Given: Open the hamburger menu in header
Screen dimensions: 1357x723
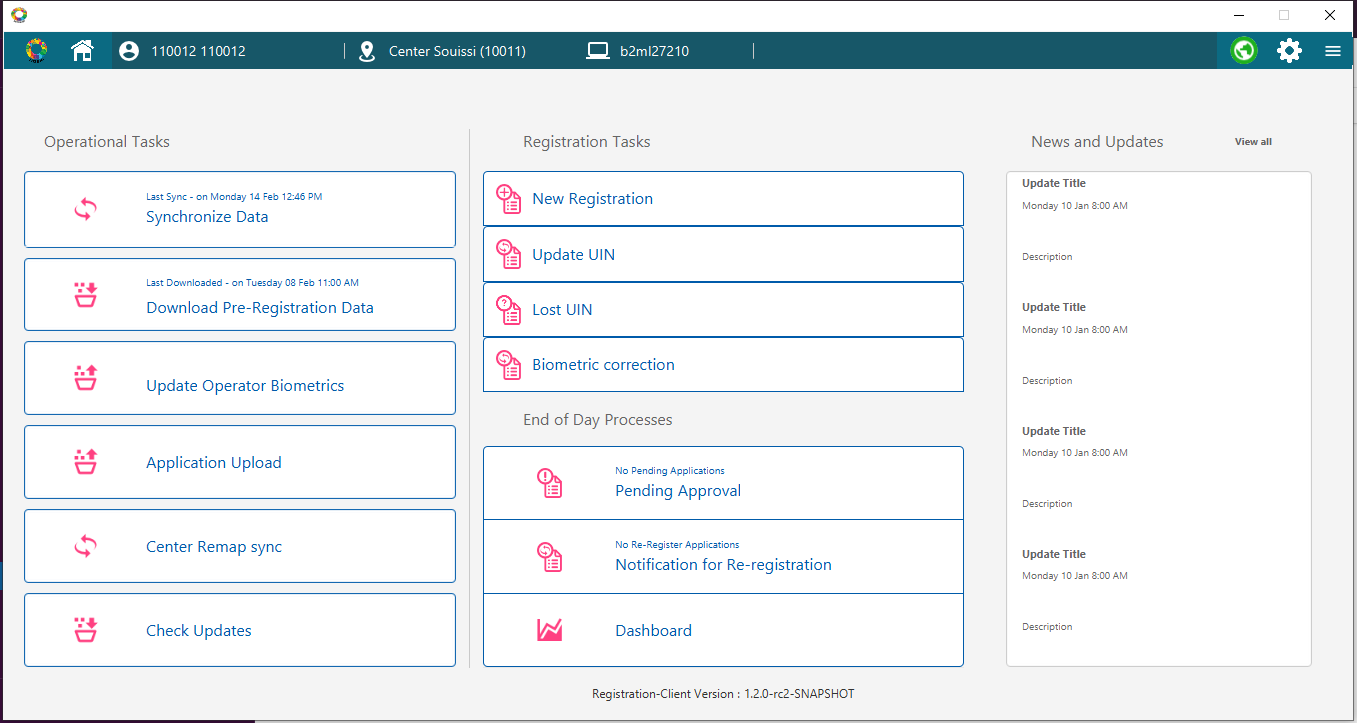Looking at the screenshot, I should coord(1332,51).
